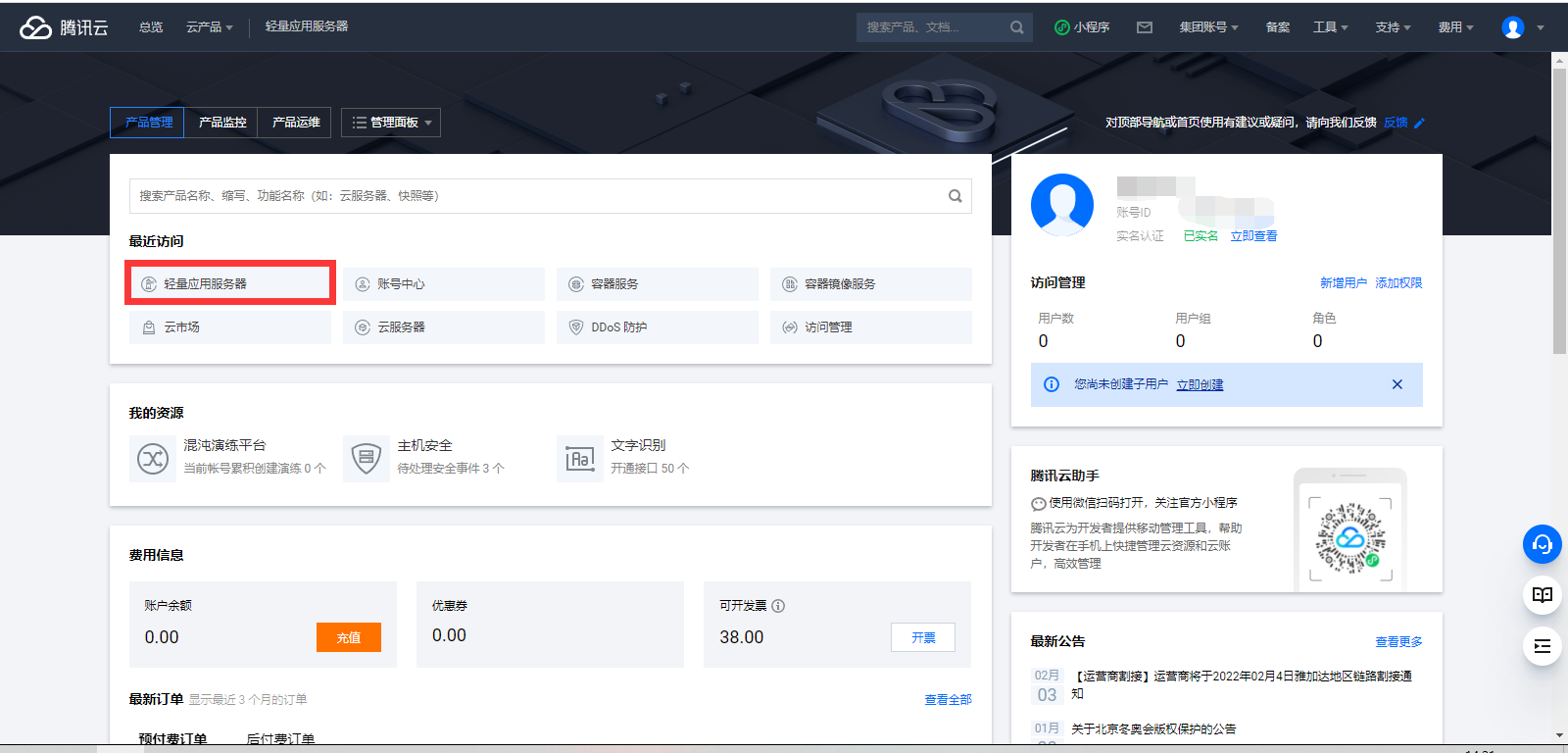Viewport: 1568px width, 753px height.
Task: Click the info icon beside 可开发票
Action: [778, 606]
